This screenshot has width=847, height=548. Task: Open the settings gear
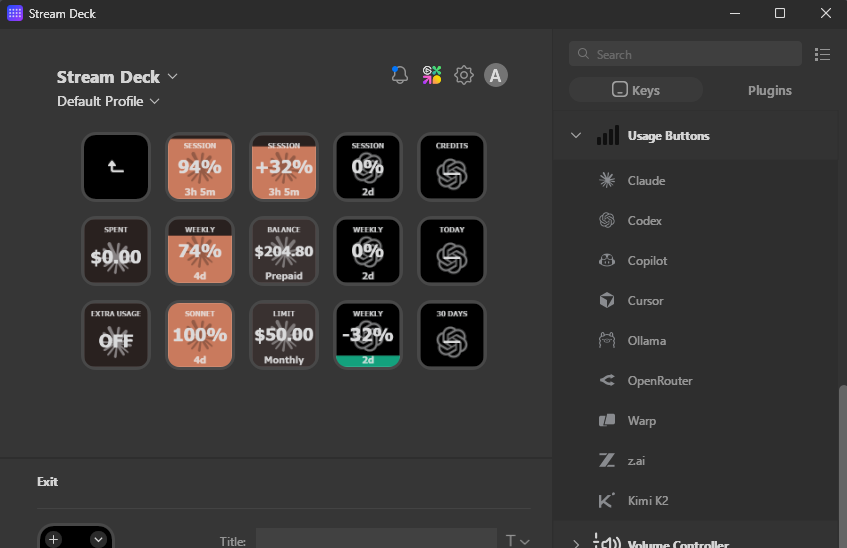coord(463,75)
